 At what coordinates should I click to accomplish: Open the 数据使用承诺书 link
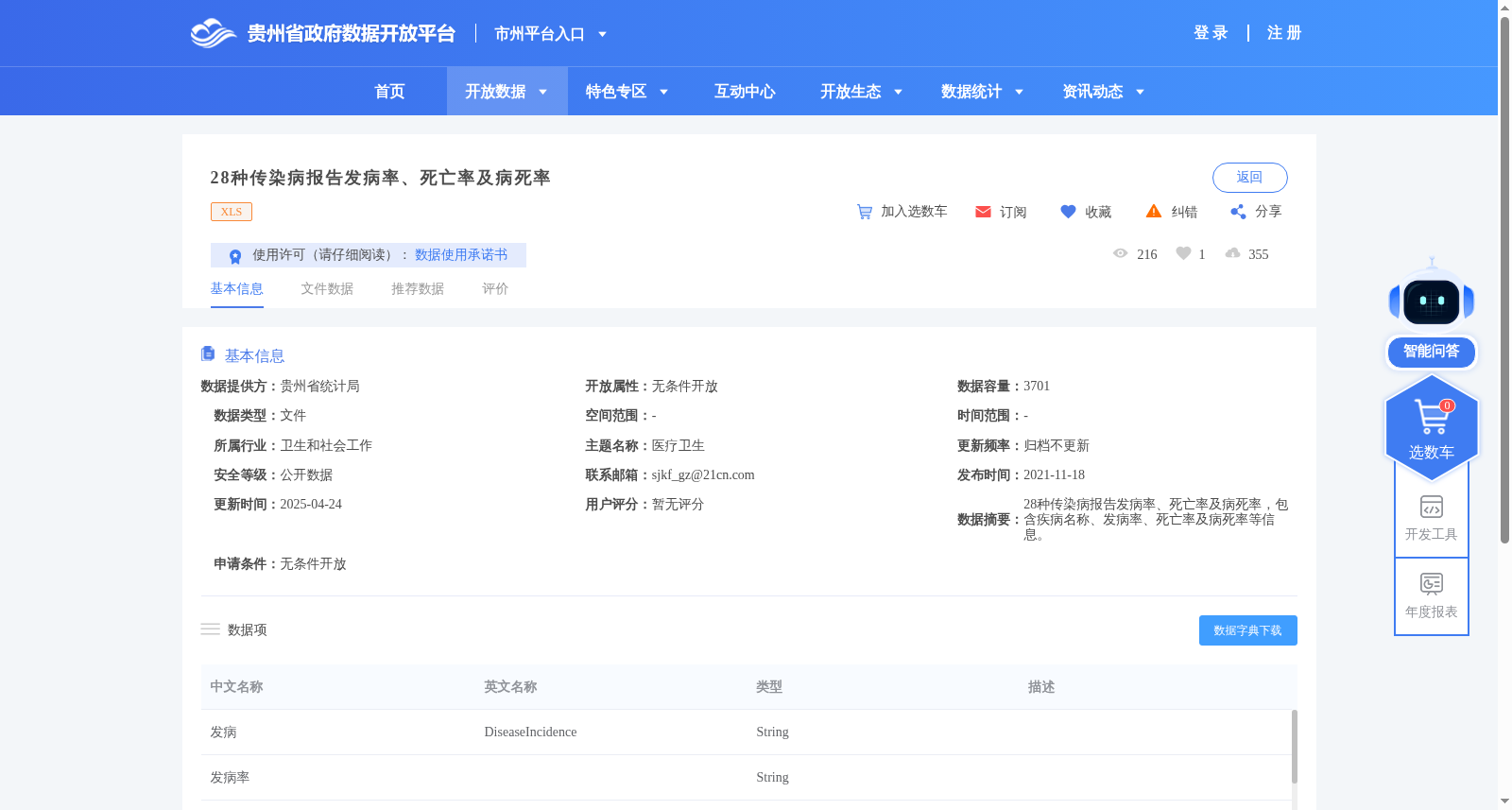point(461,255)
